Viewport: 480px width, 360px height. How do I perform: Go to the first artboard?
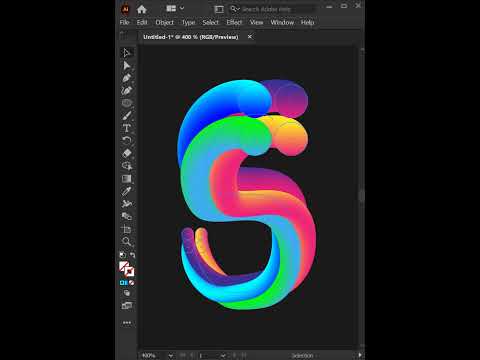[183, 356]
